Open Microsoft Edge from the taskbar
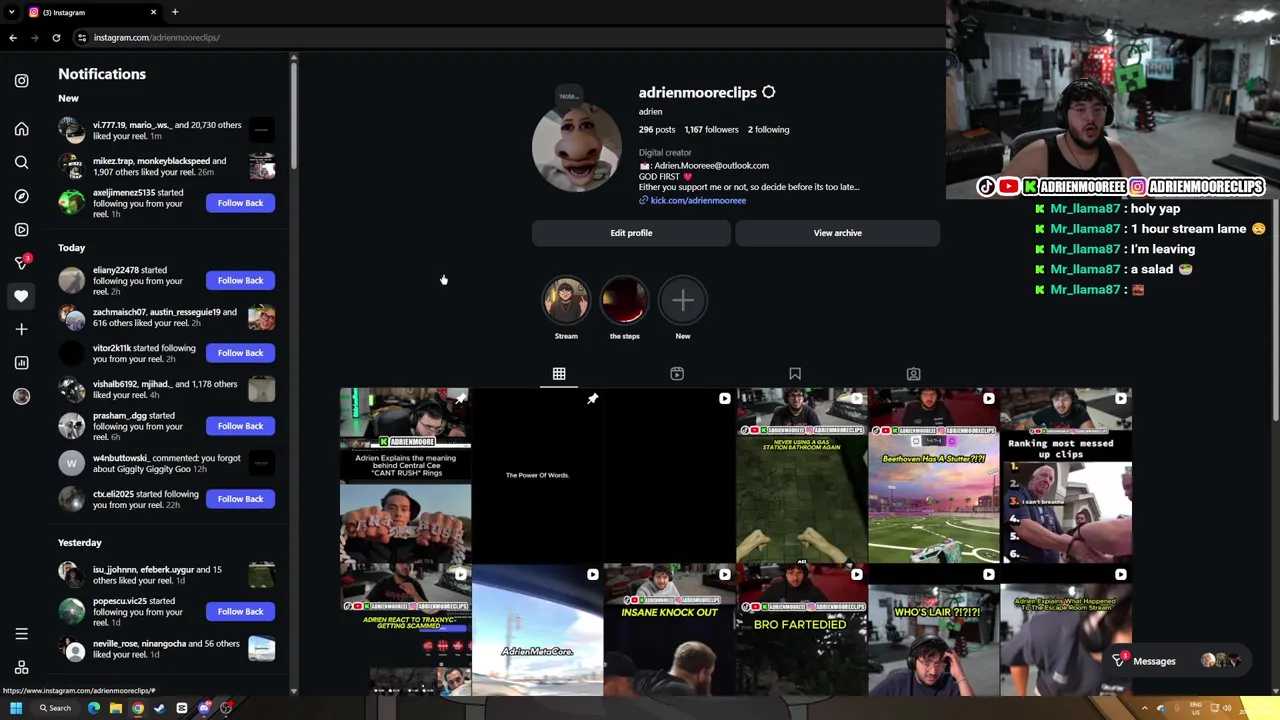 [x=94, y=708]
